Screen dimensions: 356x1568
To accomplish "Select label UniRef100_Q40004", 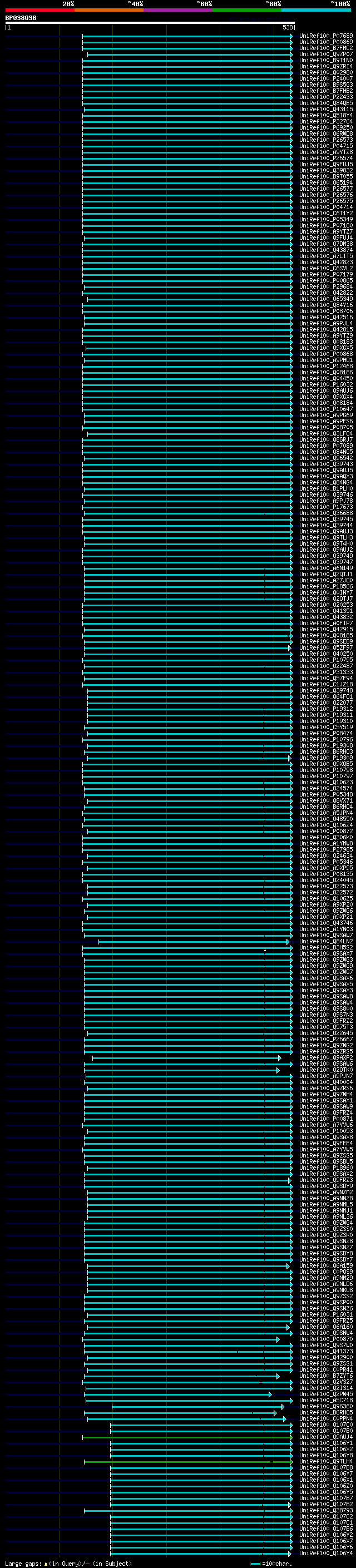I will coord(326,1082).
